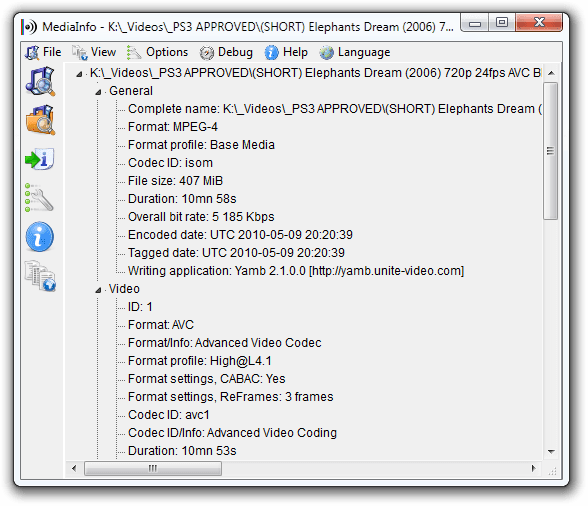
Task: Open the File menu
Action: point(43,52)
